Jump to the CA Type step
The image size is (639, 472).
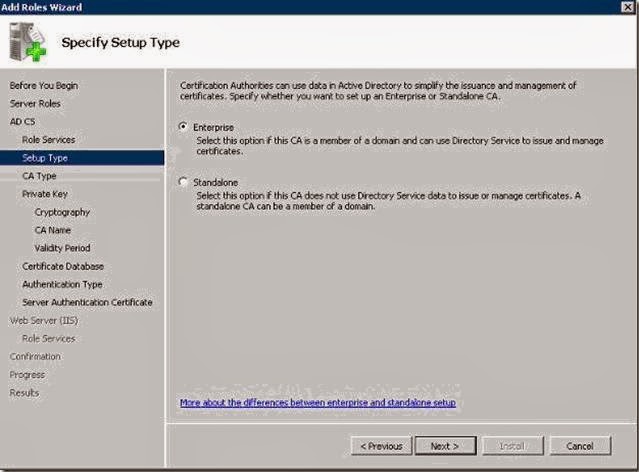(39, 176)
